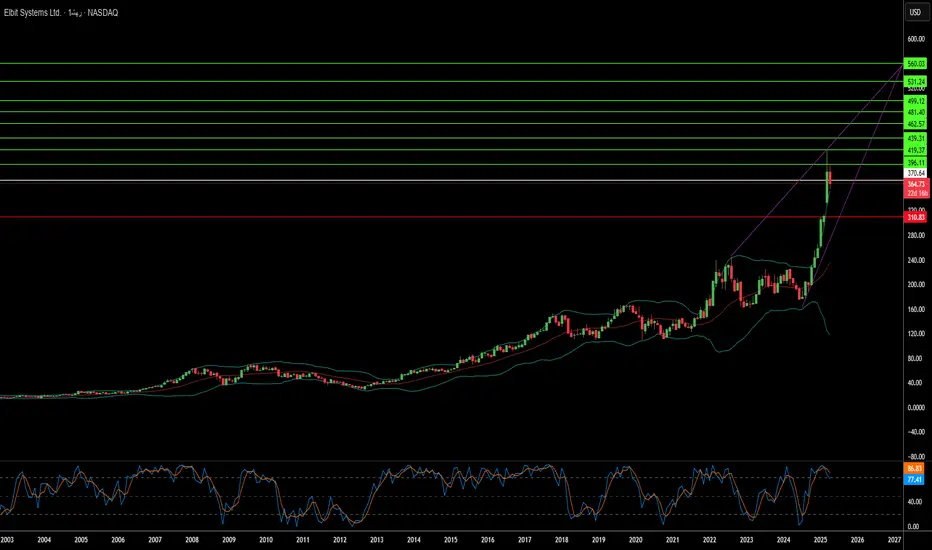The height and width of the screenshot is (550, 932).
Task: Click the 2008 year label on time axis
Action: point(191,540)
